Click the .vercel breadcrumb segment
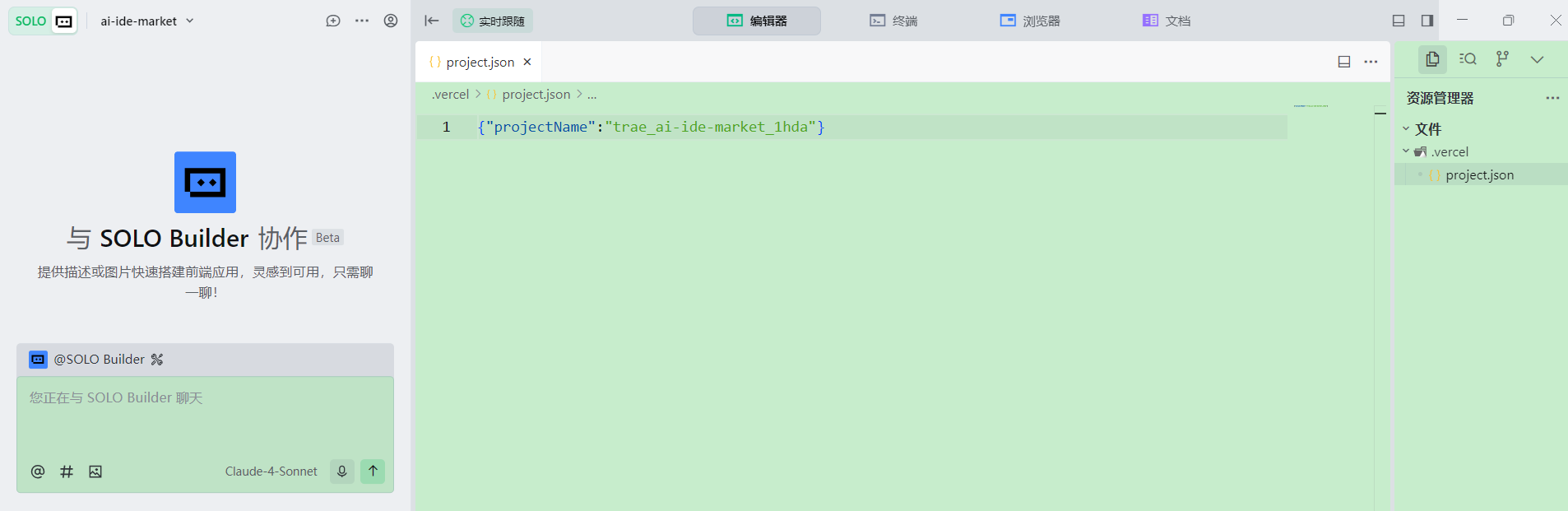 (450, 95)
